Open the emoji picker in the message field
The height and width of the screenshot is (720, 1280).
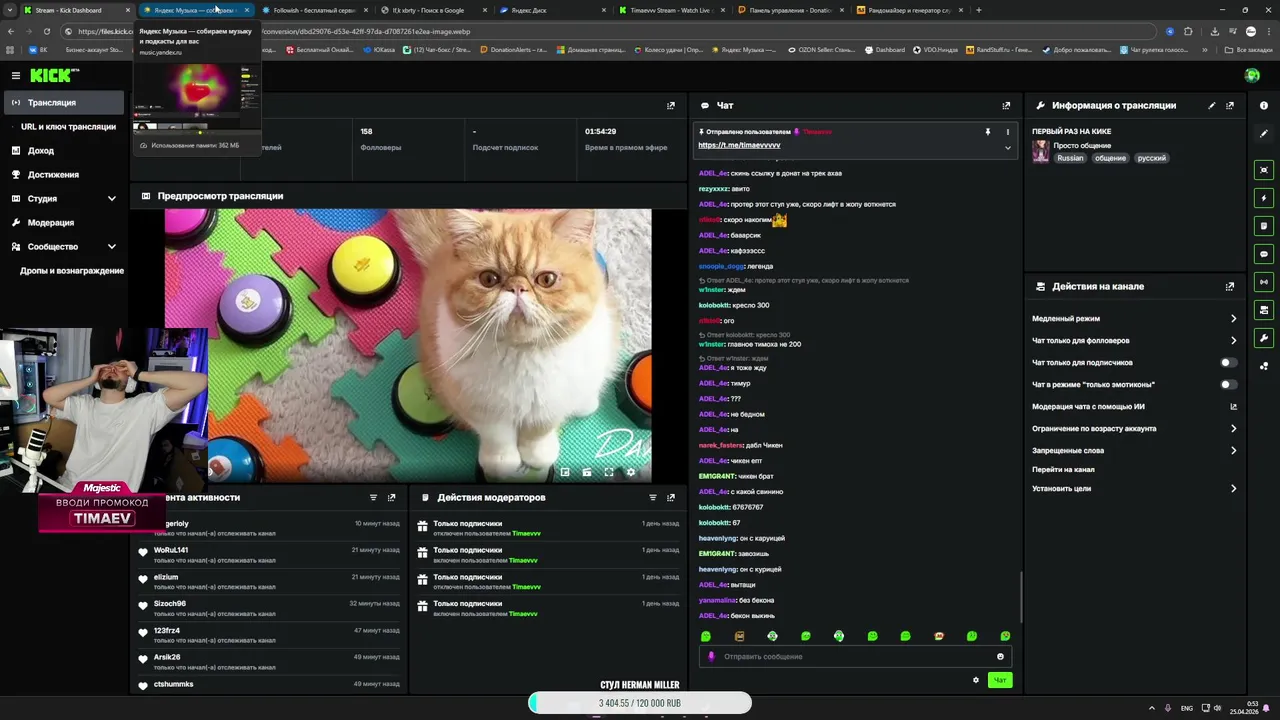pyautogui.click(x=1000, y=657)
